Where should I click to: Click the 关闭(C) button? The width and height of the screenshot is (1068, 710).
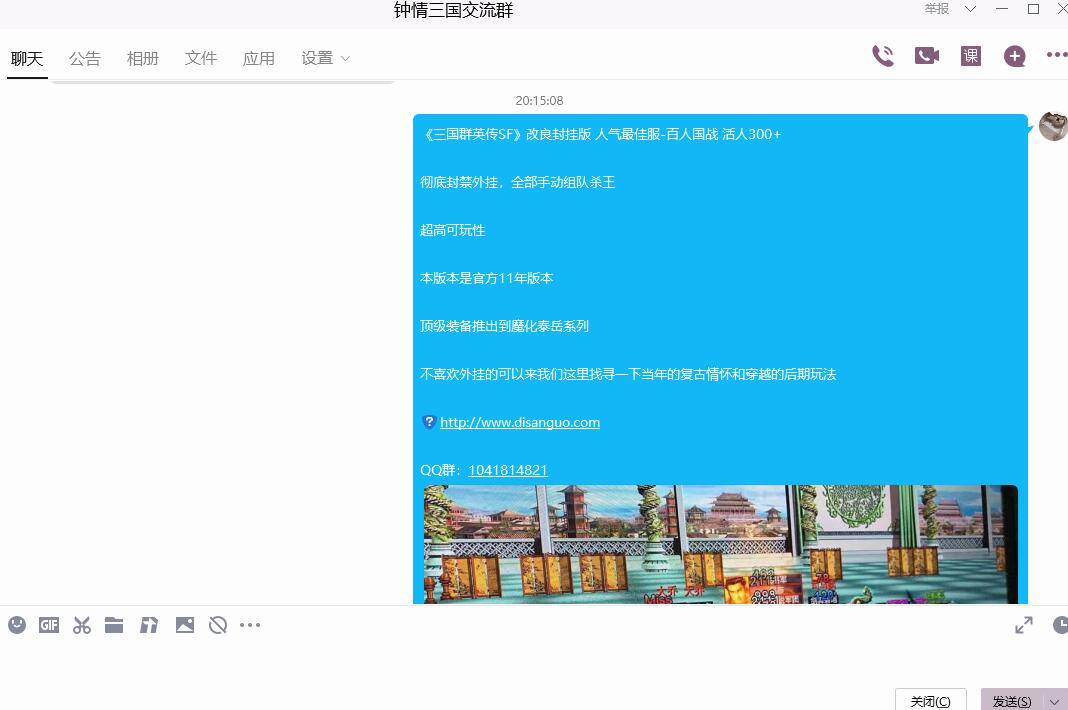(930, 700)
